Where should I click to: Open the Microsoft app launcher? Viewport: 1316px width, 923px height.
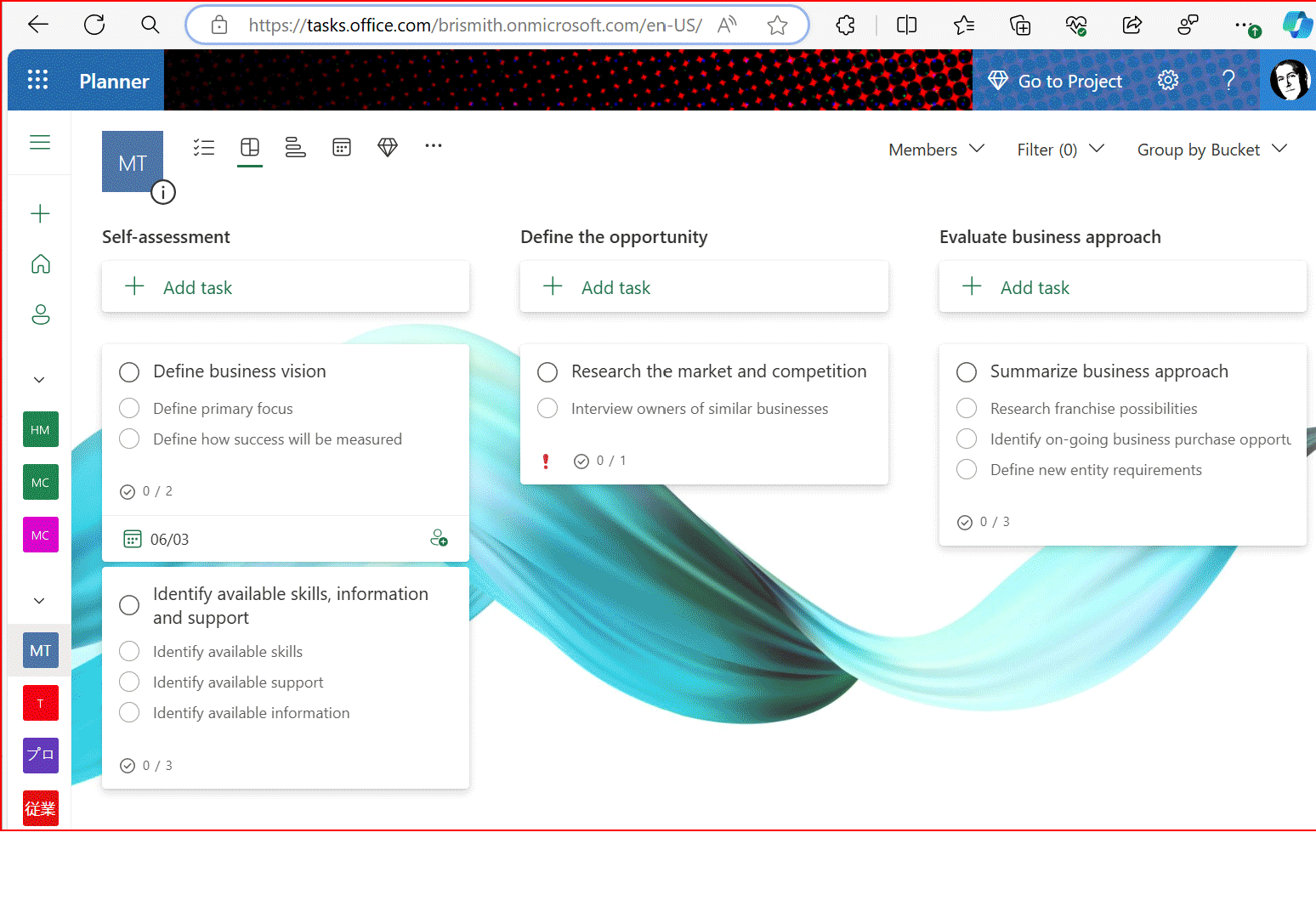pyautogui.click(x=37, y=79)
